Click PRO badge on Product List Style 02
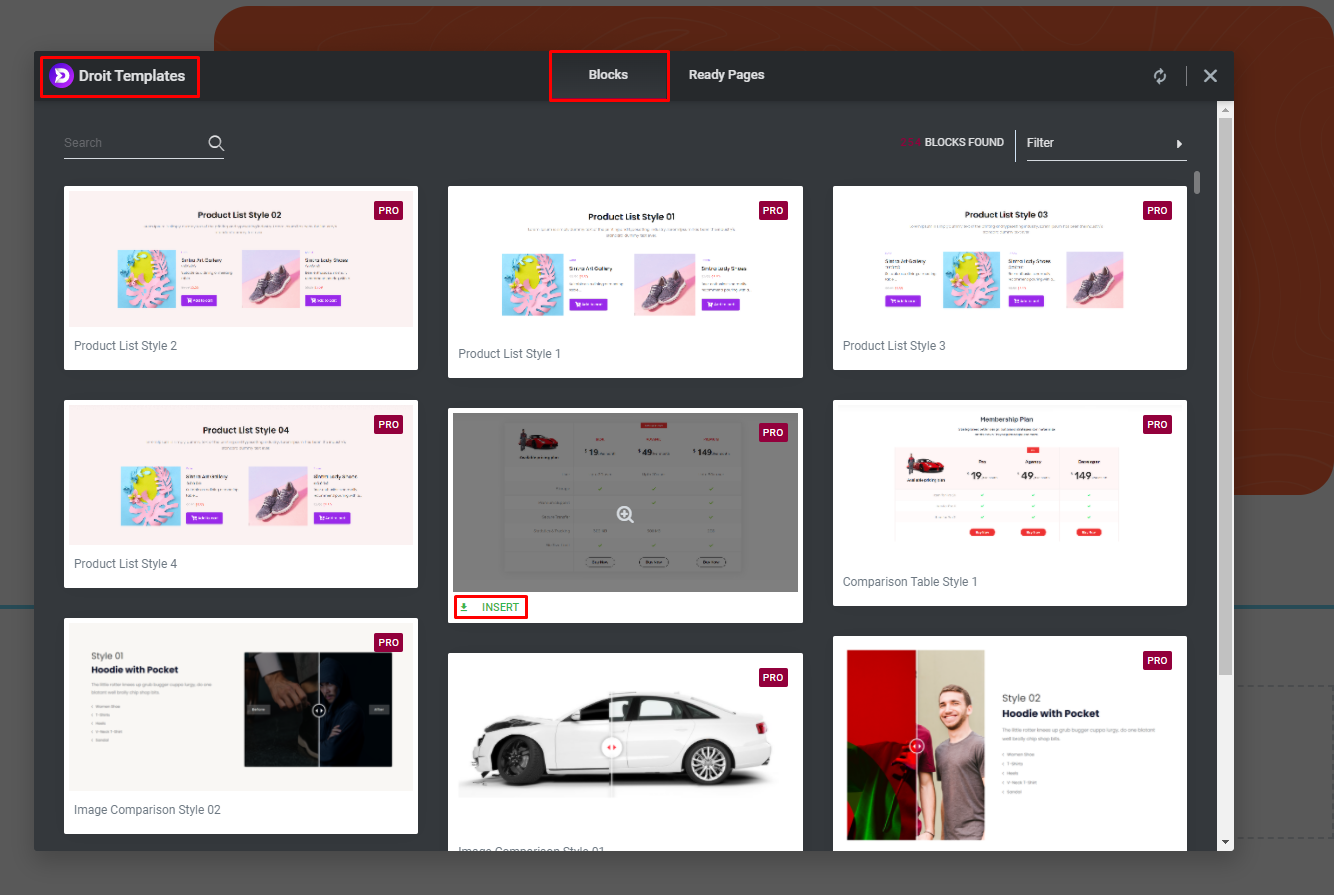 (389, 210)
